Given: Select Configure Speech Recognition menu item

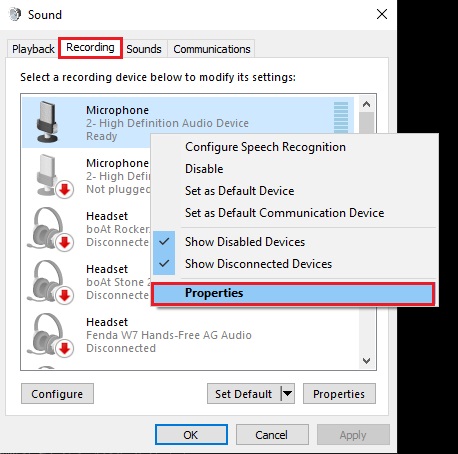Looking at the screenshot, I should coord(265,147).
